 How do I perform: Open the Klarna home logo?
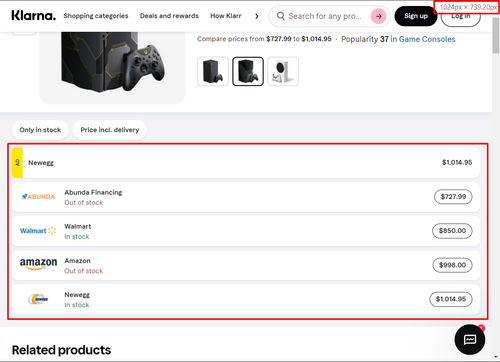pyautogui.click(x=33, y=16)
